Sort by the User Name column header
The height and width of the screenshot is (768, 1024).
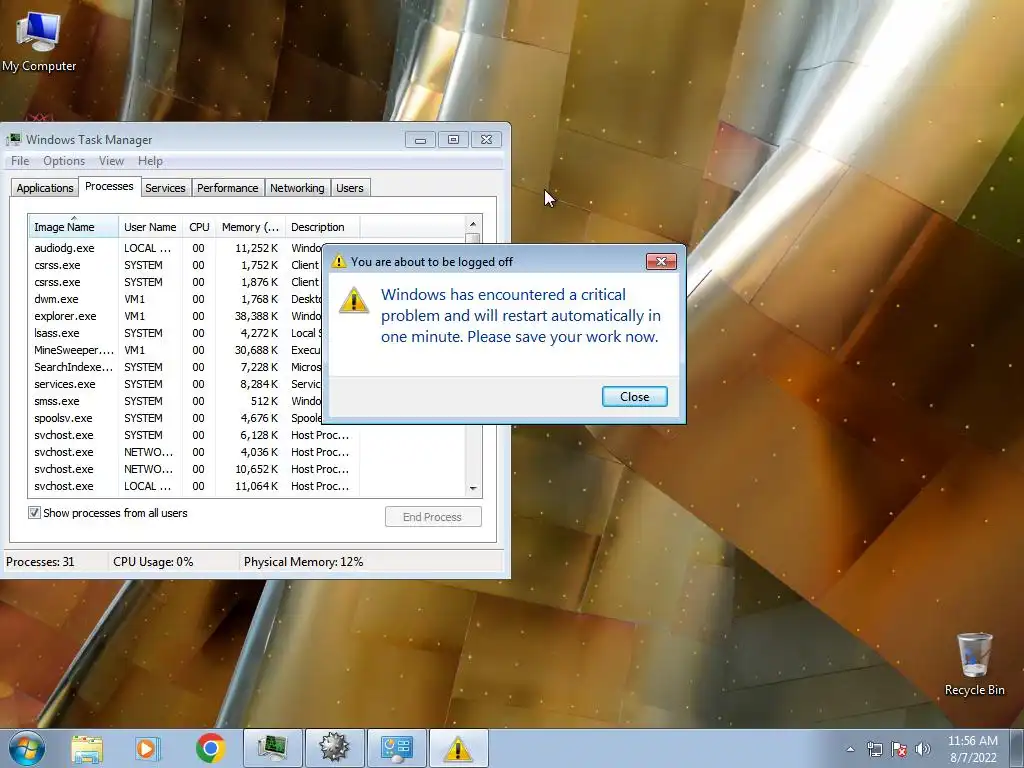(150, 227)
